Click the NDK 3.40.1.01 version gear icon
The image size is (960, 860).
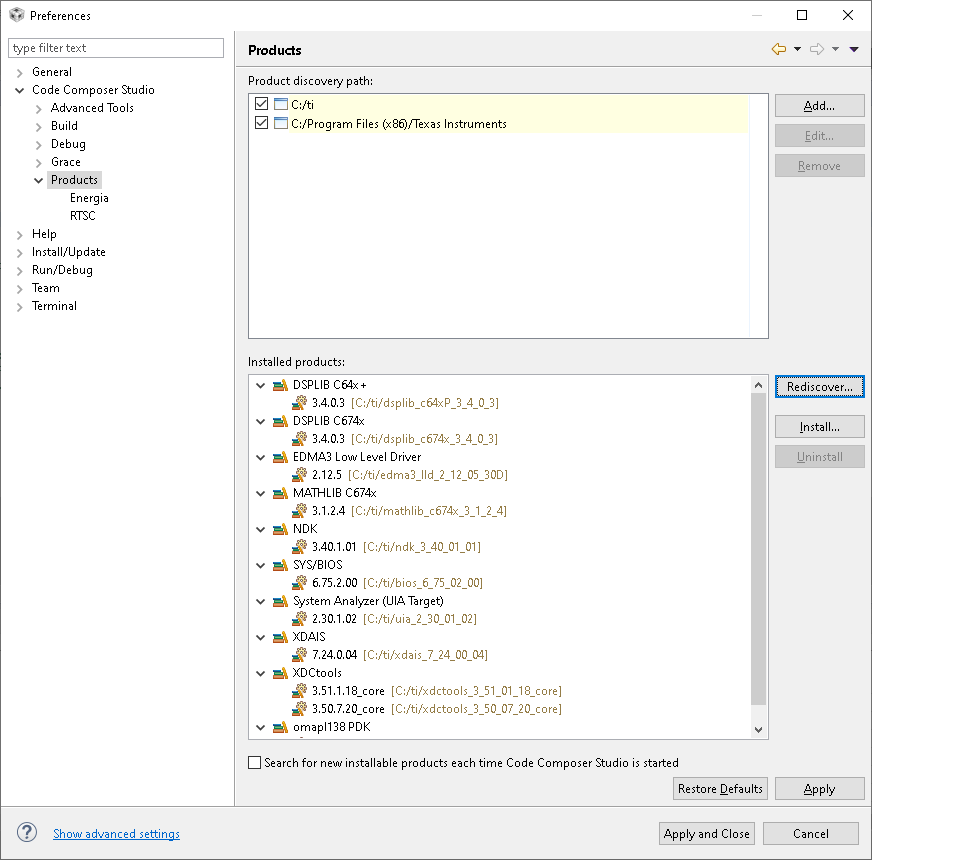(x=299, y=547)
